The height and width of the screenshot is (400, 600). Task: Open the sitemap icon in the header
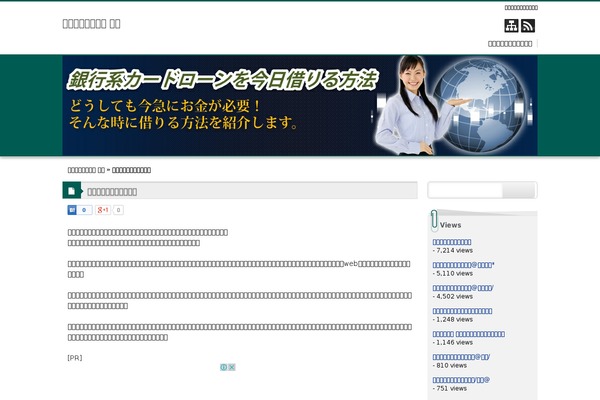pyautogui.click(x=511, y=26)
